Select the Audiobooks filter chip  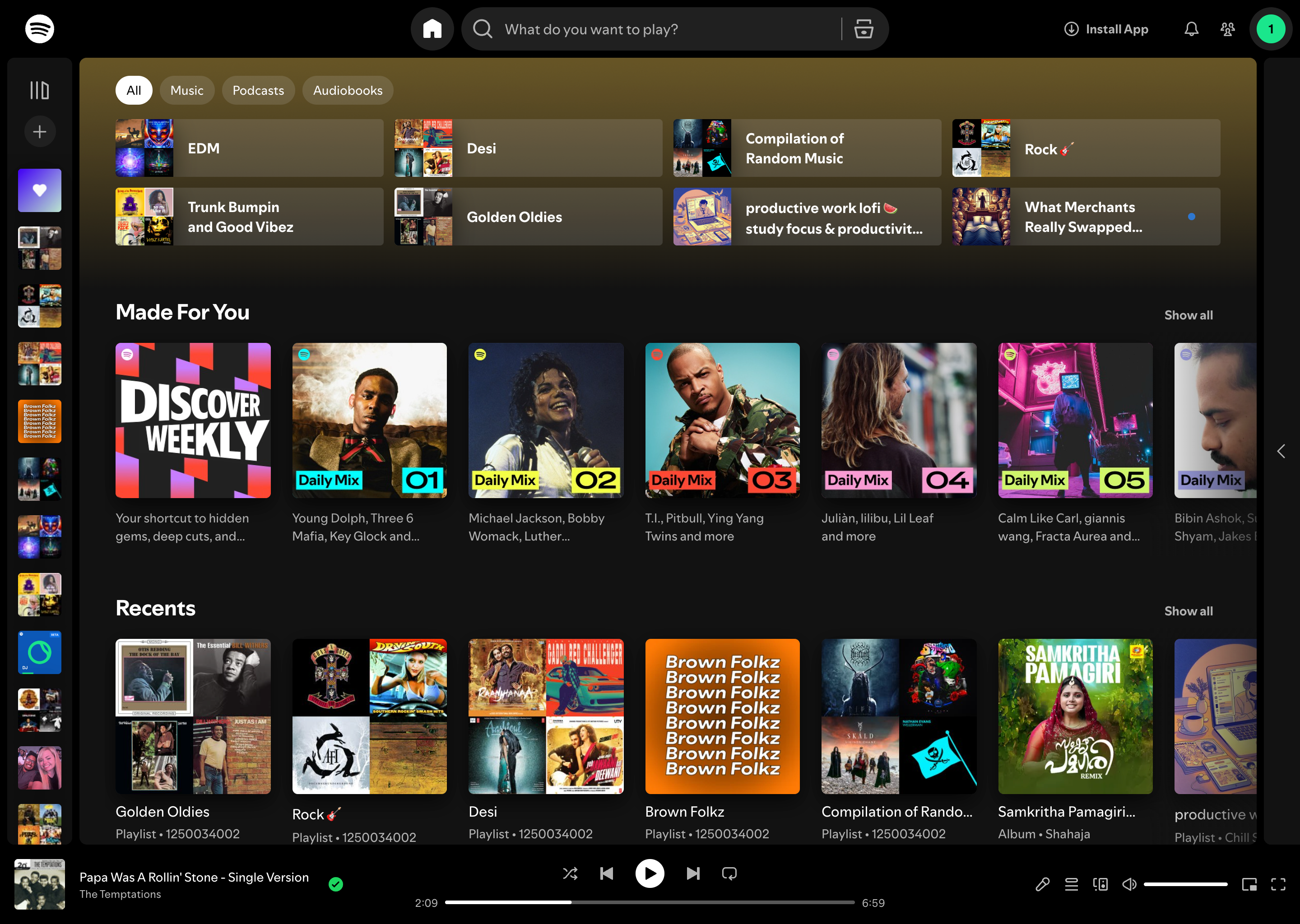pos(348,90)
